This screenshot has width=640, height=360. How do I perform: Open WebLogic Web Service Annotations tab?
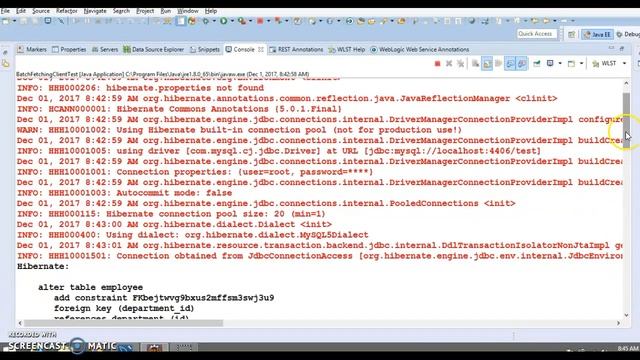tap(420, 49)
